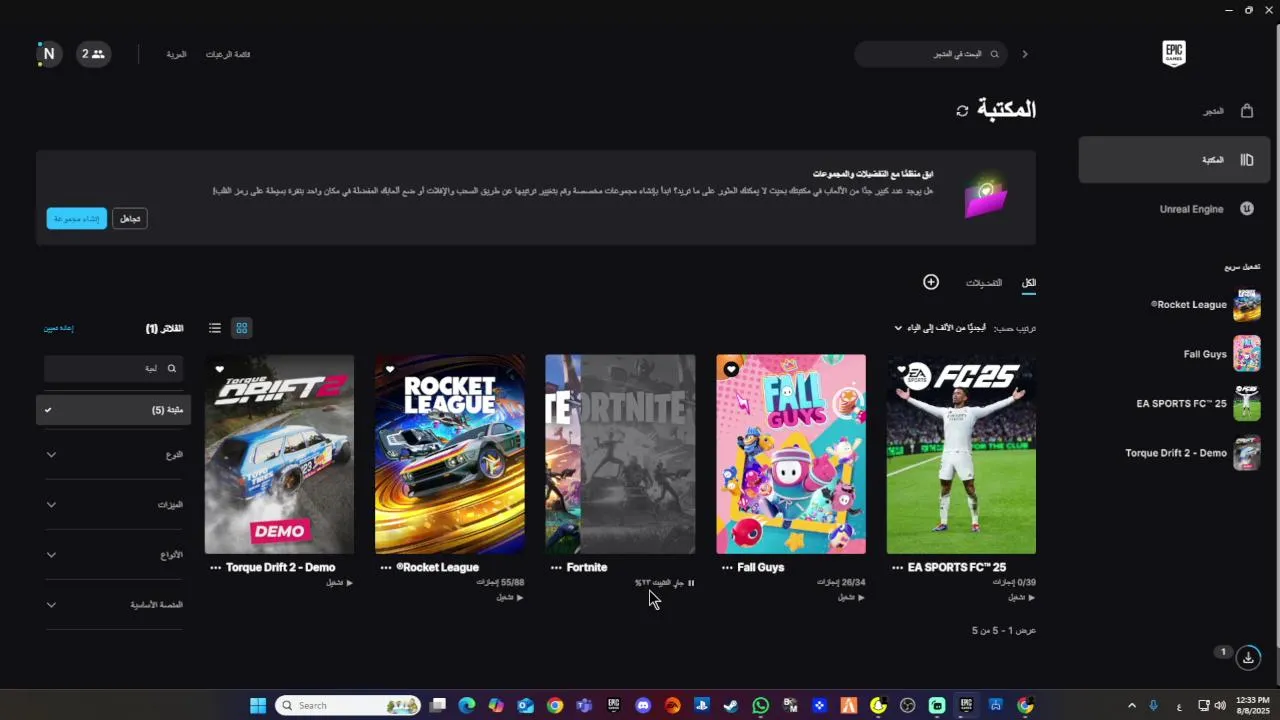Open Google Chrome from the taskbar
The width and height of the screenshot is (1280, 720).
(555, 706)
